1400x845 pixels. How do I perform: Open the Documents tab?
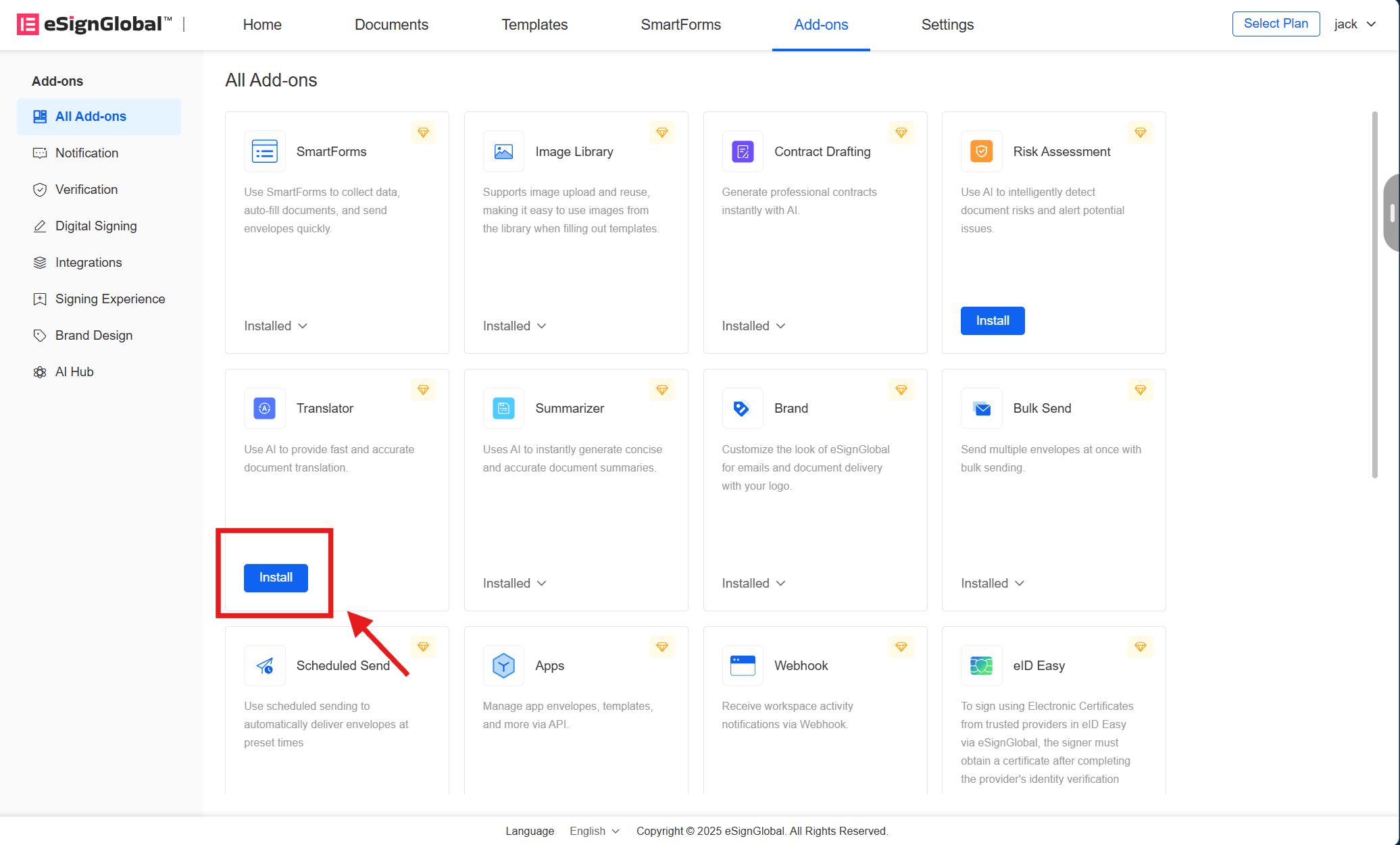tap(391, 24)
